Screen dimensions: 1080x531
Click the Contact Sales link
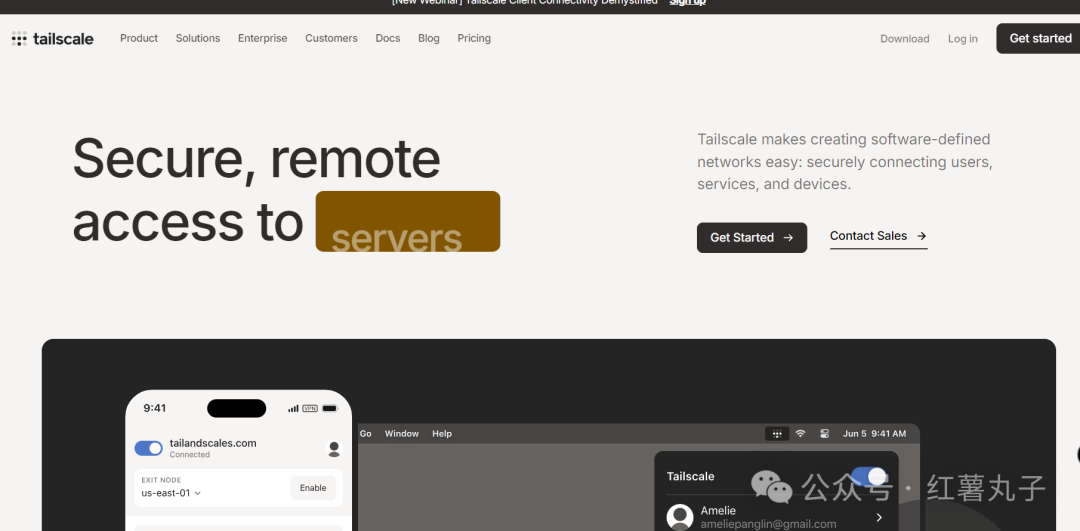tap(878, 236)
